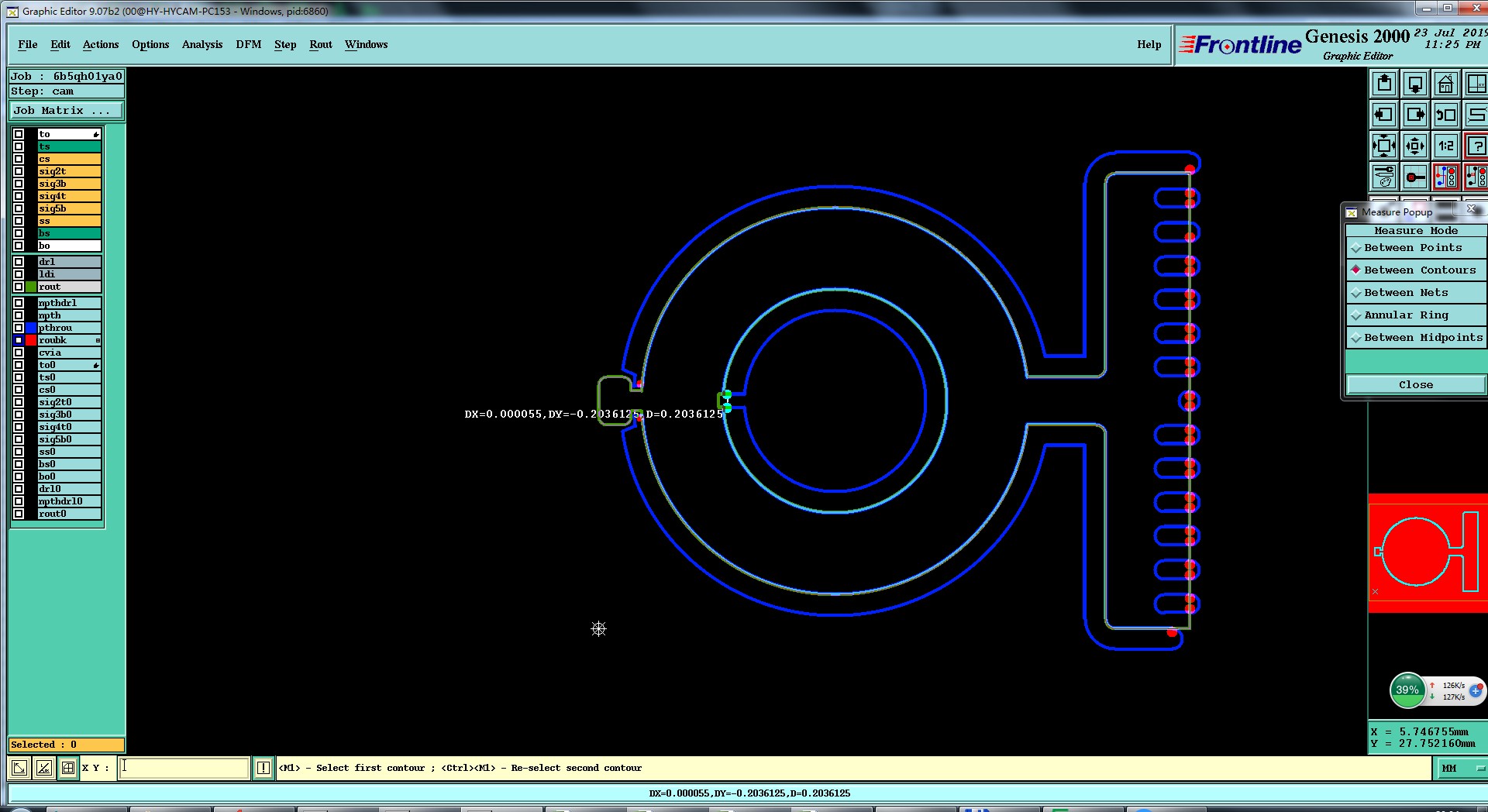Toggle the 'rout' layer checkbox

[19, 287]
